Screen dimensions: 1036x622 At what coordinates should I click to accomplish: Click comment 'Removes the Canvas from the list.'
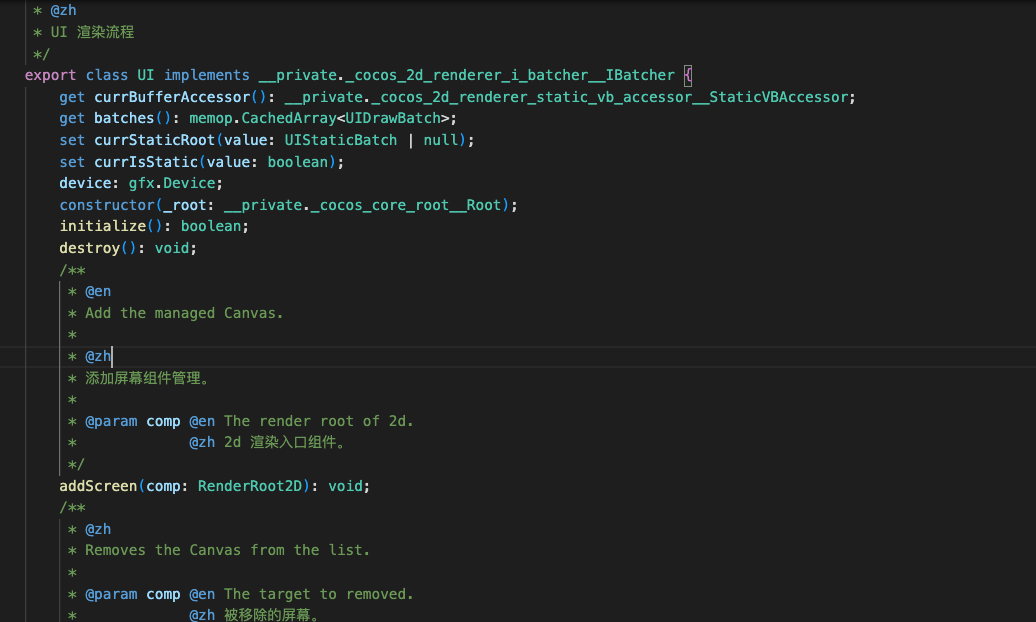pyautogui.click(x=228, y=550)
